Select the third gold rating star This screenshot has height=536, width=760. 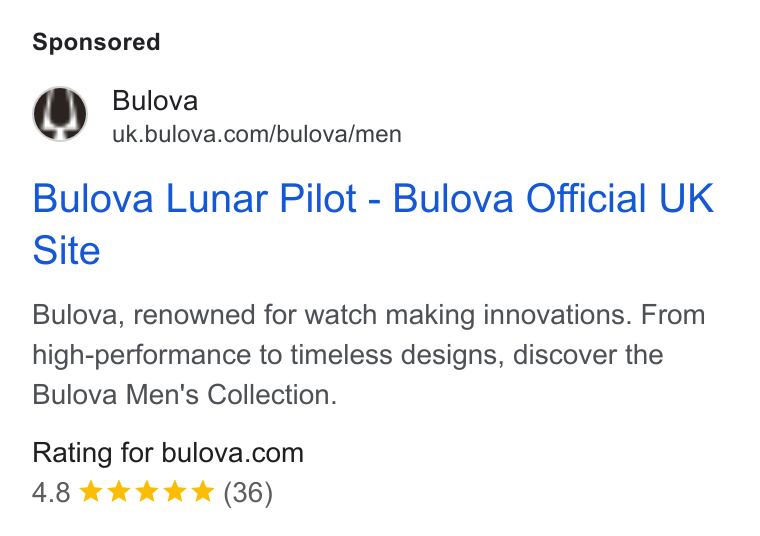[x=147, y=492]
